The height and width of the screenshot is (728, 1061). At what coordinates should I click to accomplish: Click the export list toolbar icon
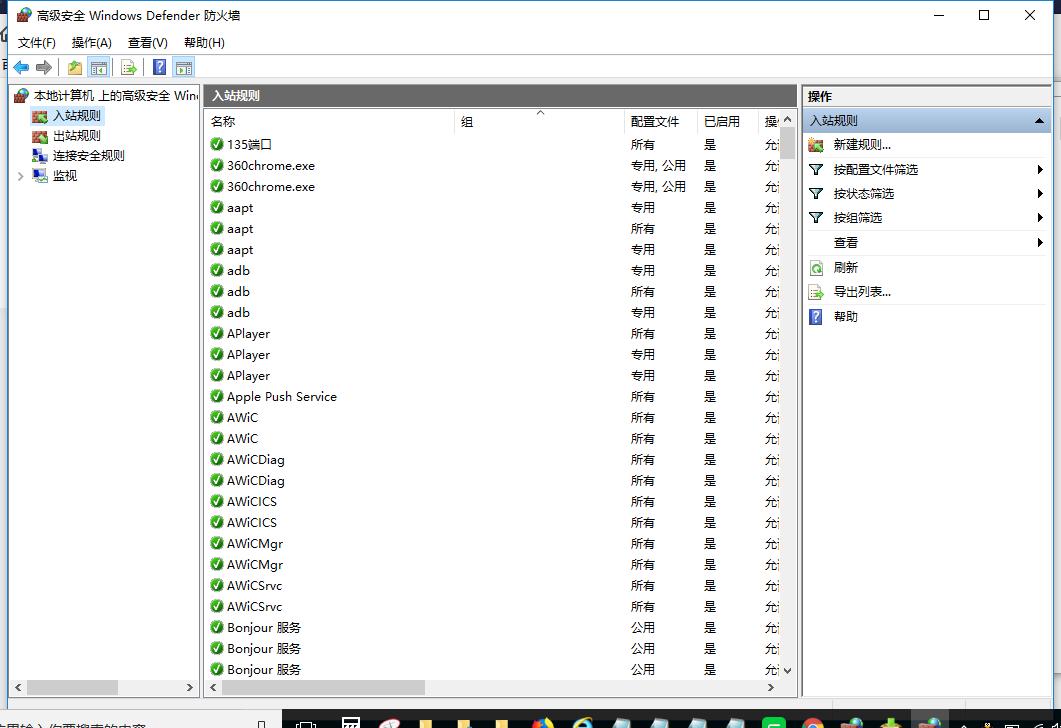pos(129,67)
